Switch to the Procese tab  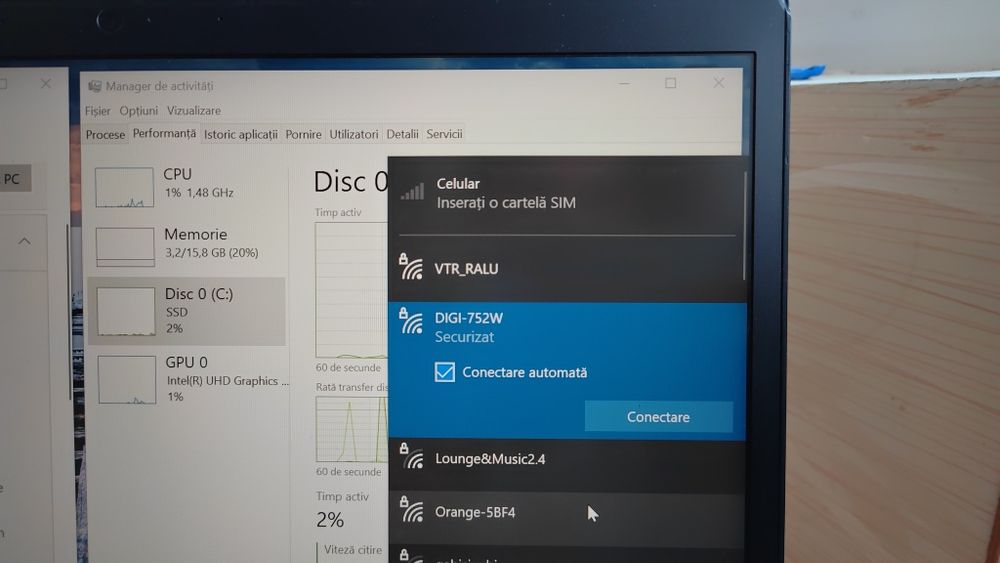105,135
